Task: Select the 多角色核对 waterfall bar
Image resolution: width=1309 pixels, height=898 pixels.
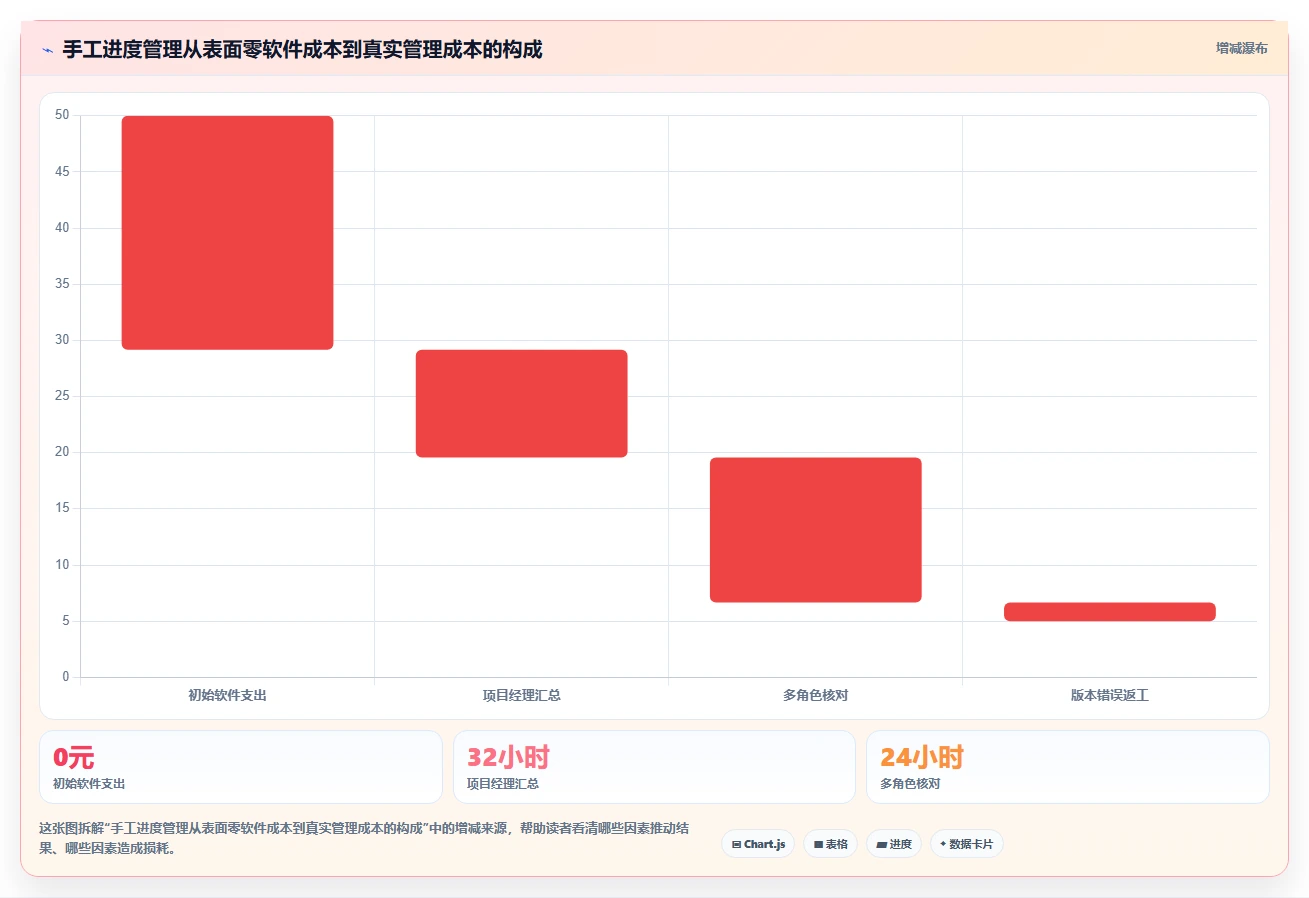Action: pyautogui.click(x=816, y=530)
